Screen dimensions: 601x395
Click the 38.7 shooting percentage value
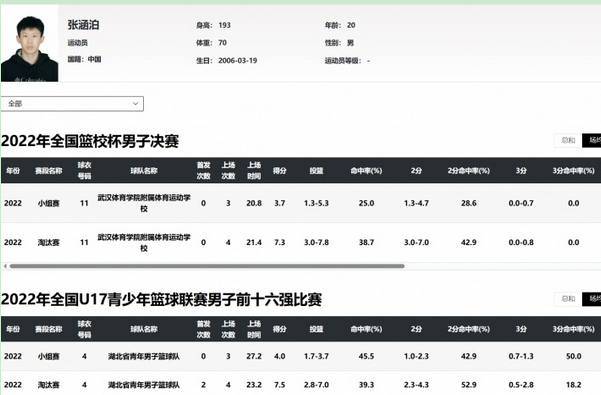(366, 243)
